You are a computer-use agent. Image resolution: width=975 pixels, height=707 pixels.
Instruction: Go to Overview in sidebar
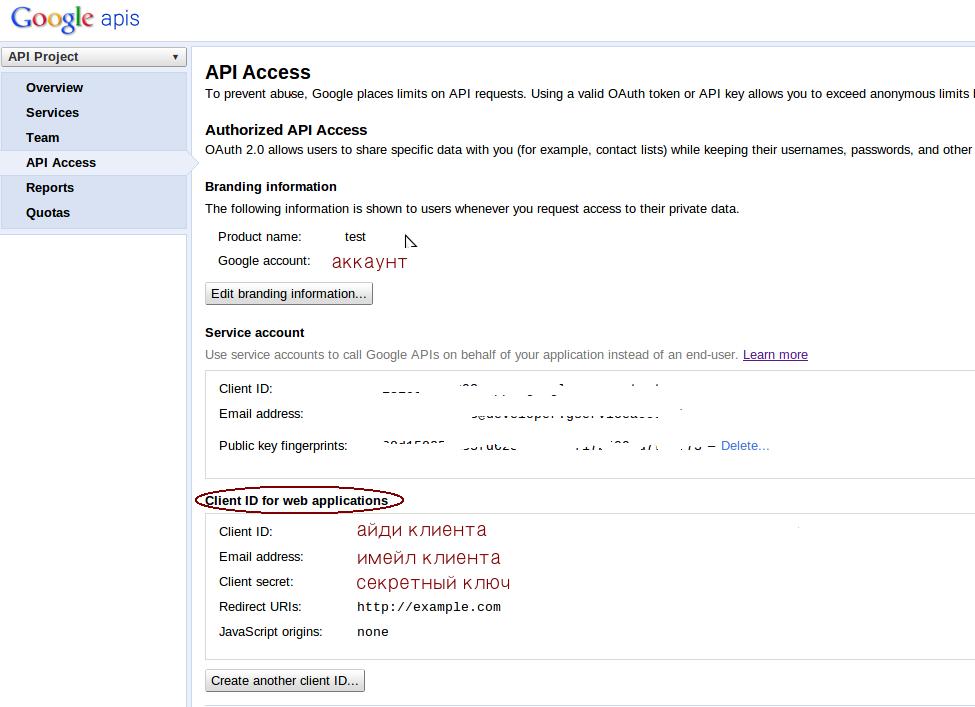(x=54, y=88)
